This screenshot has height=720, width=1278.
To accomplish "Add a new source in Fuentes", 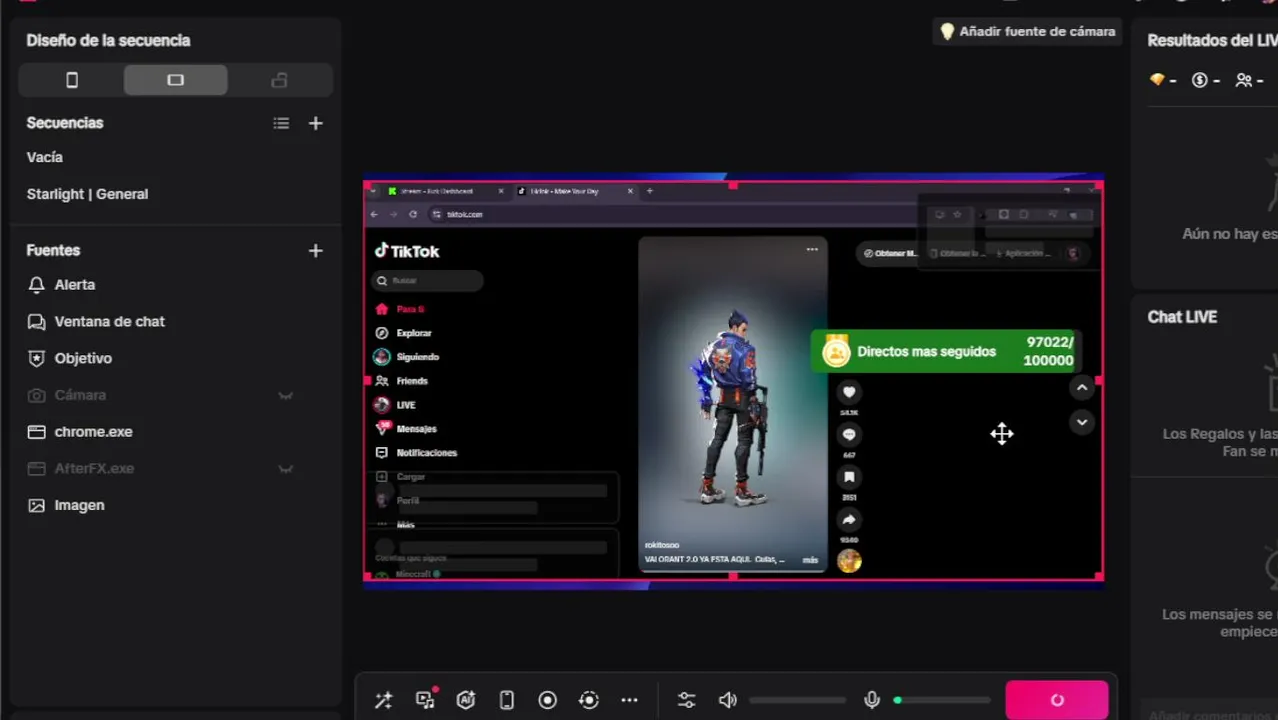I will coord(315,251).
